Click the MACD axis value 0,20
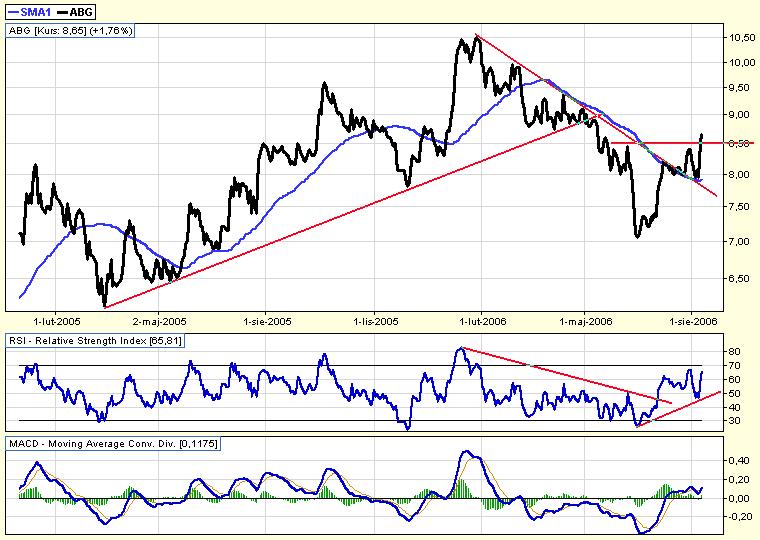Screen dimensions: 760x540 tap(739, 479)
